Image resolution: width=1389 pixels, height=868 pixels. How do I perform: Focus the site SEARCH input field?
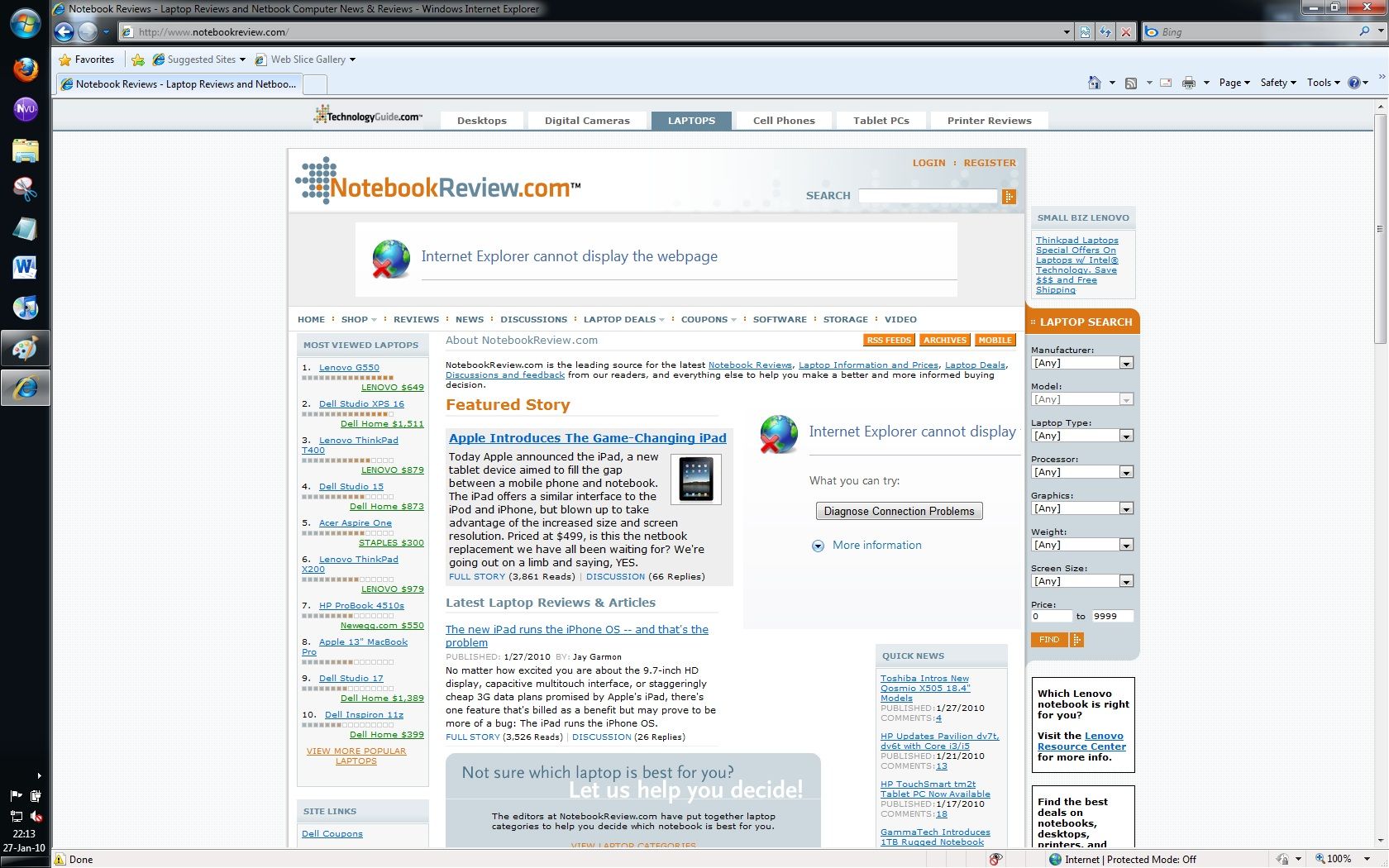[928, 196]
